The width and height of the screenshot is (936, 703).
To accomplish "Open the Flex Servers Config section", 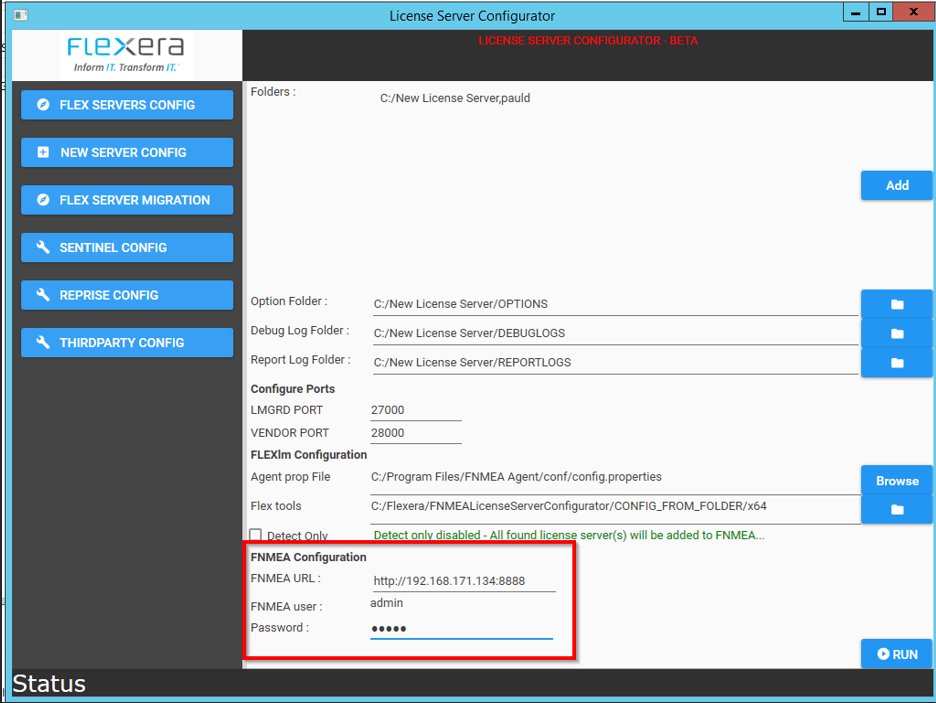I will [127, 105].
